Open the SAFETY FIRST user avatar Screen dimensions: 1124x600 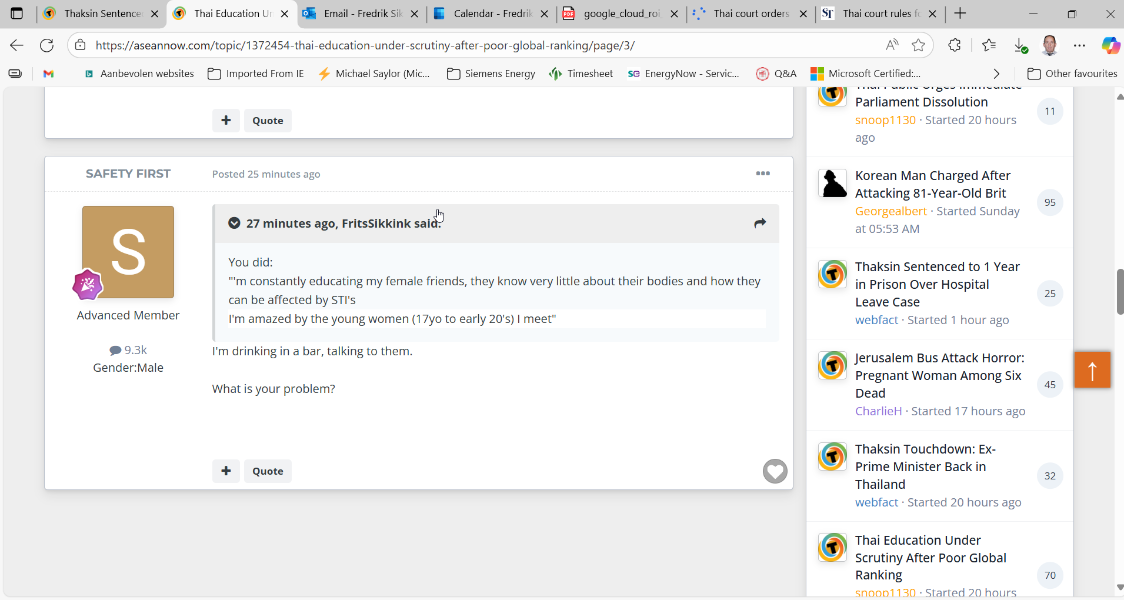(128, 252)
